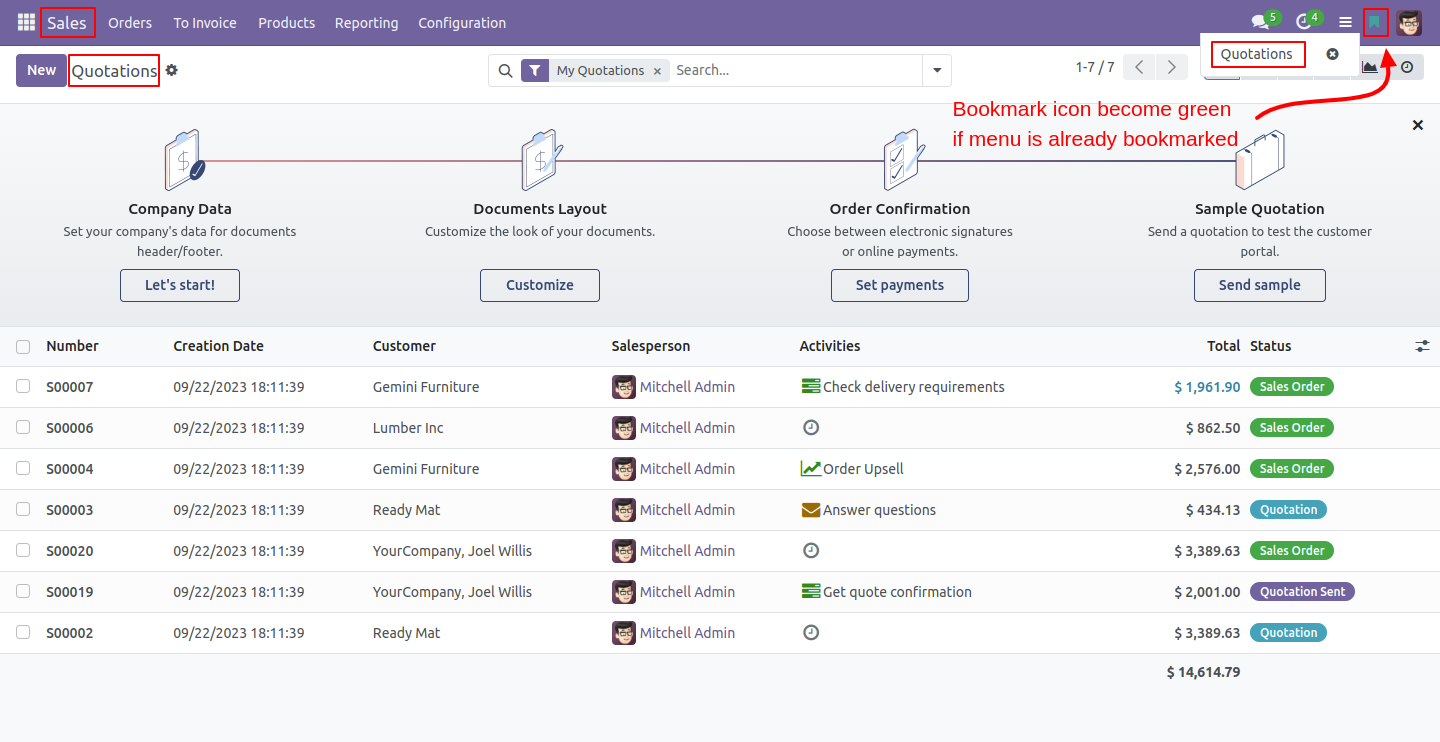1440x742 pixels.
Task: Select checkbox for order S00002
Action: (23, 632)
